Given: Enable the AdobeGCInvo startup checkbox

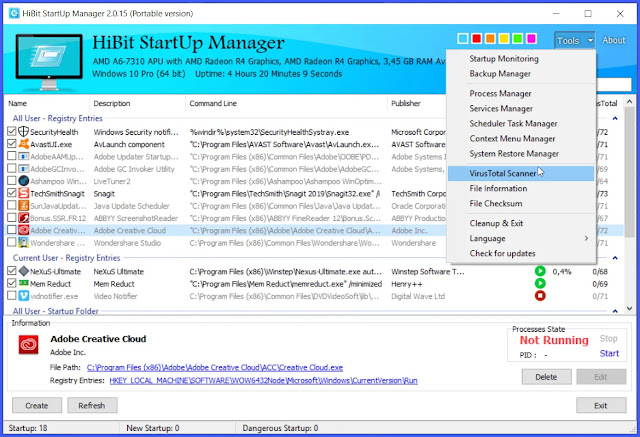Looking at the screenshot, I should pos(11,168).
